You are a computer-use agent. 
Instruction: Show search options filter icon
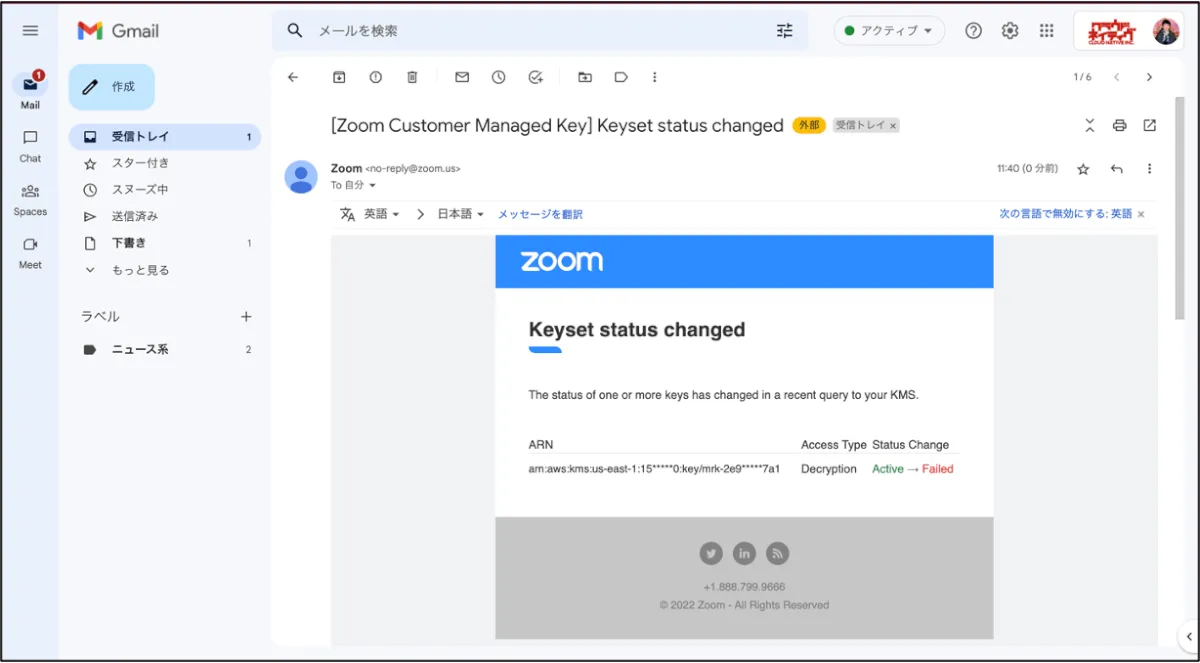click(x=784, y=31)
